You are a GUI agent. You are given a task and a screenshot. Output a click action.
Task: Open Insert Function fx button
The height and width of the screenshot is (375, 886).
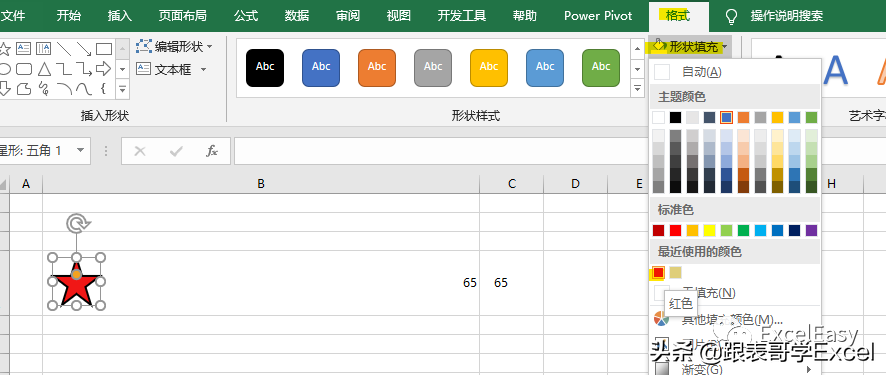click(212, 151)
